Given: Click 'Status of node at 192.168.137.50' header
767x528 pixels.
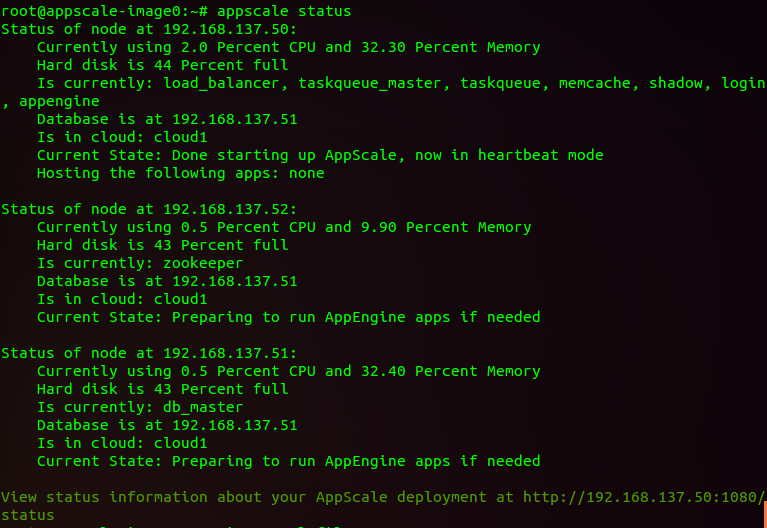Looking at the screenshot, I should click(x=149, y=29).
